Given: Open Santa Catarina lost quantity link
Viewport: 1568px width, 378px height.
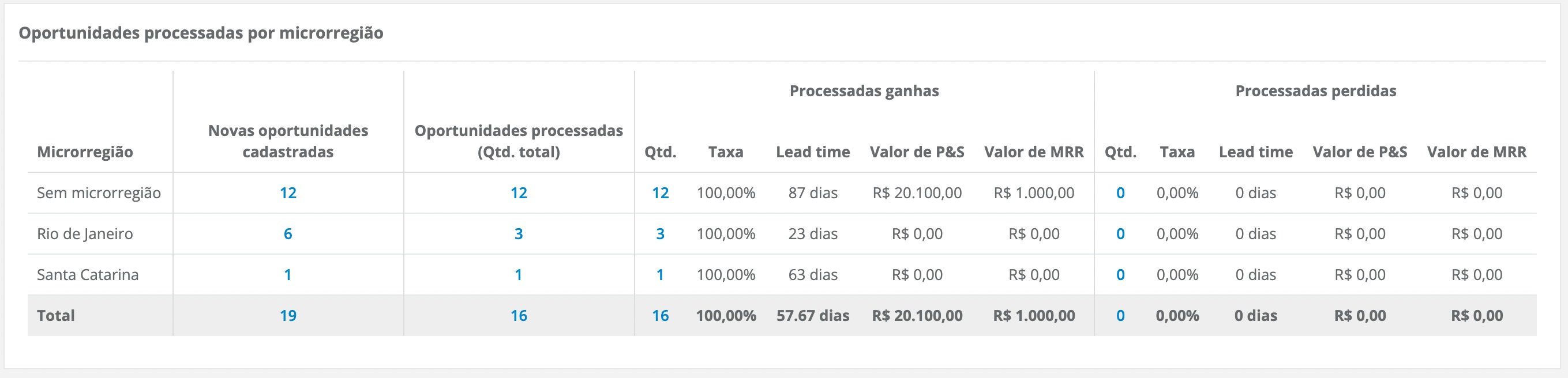Looking at the screenshot, I should 1120,275.
